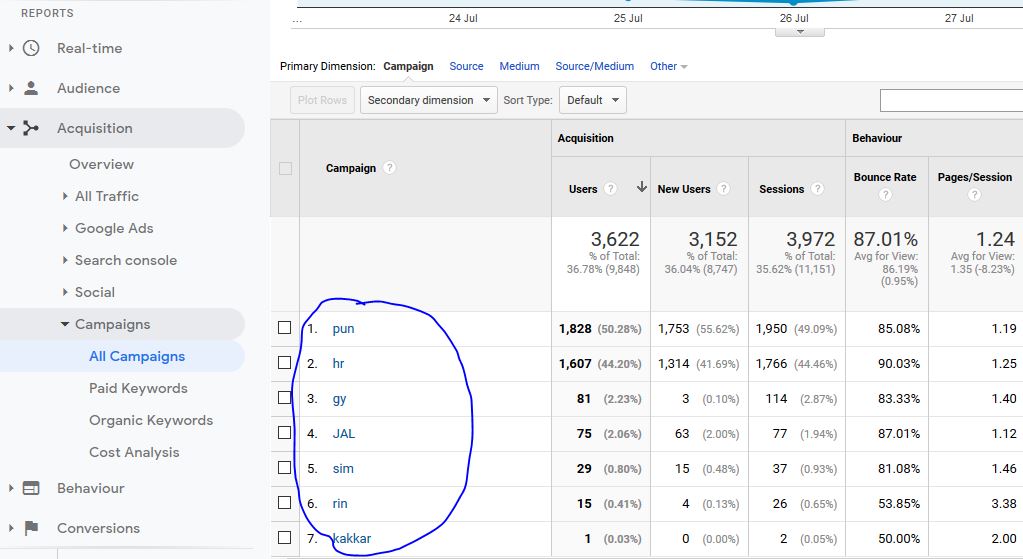Screen dimensions: 1023x559
Task: Click the 1,828 users value for pun
Action: coord(575,329)
